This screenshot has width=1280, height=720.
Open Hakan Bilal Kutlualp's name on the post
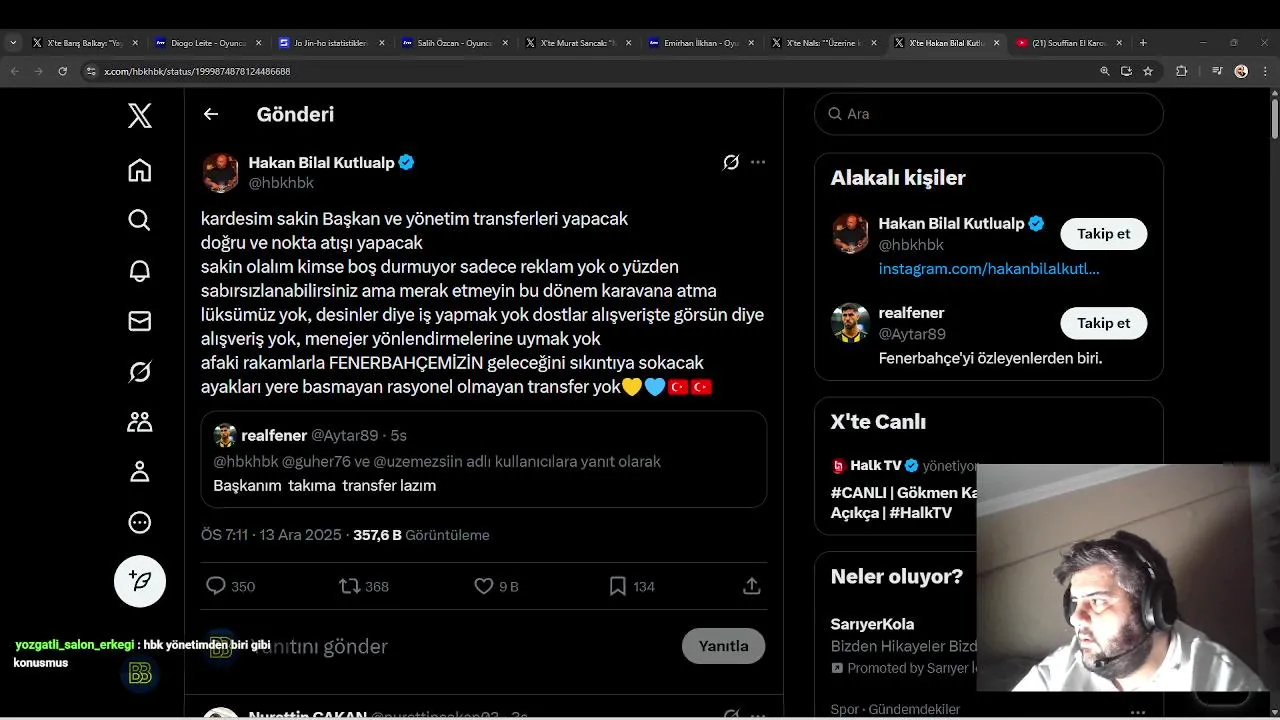click(x=322, y=162)
